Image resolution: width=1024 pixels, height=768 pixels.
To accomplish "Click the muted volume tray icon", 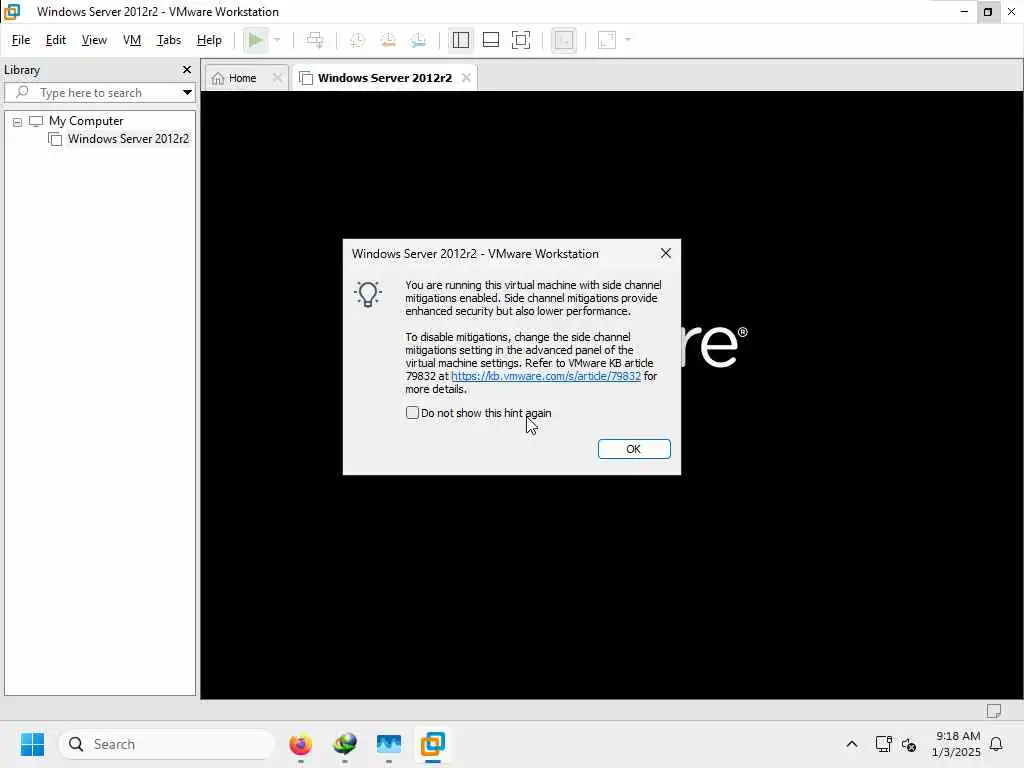I will 908,744.
